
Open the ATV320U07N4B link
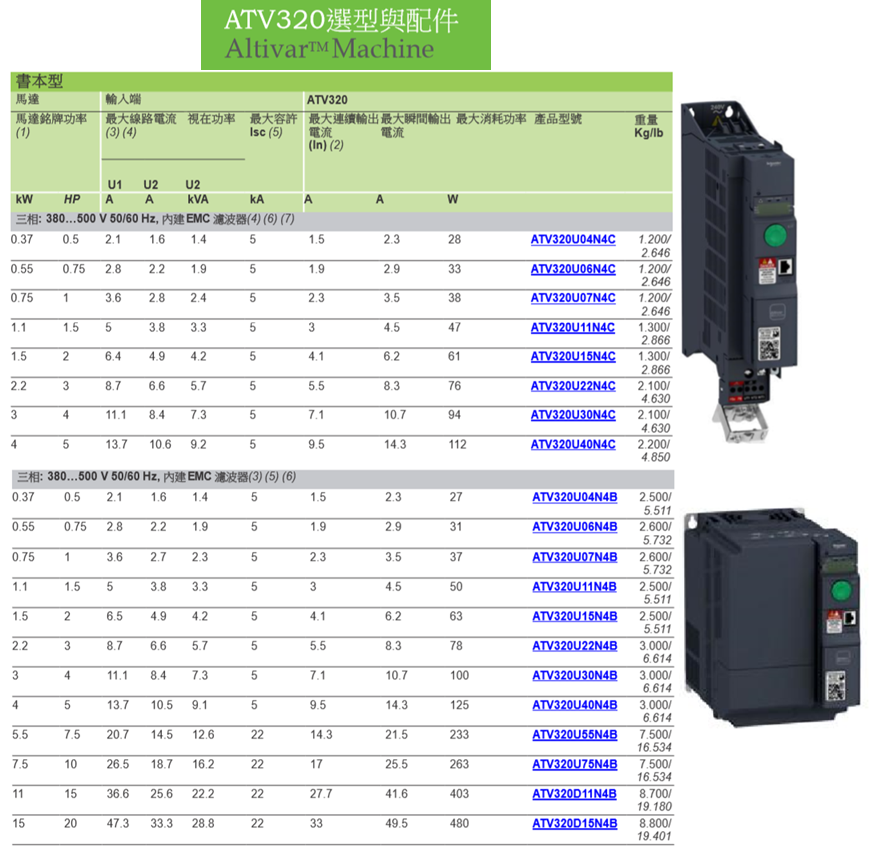[575, 557]
